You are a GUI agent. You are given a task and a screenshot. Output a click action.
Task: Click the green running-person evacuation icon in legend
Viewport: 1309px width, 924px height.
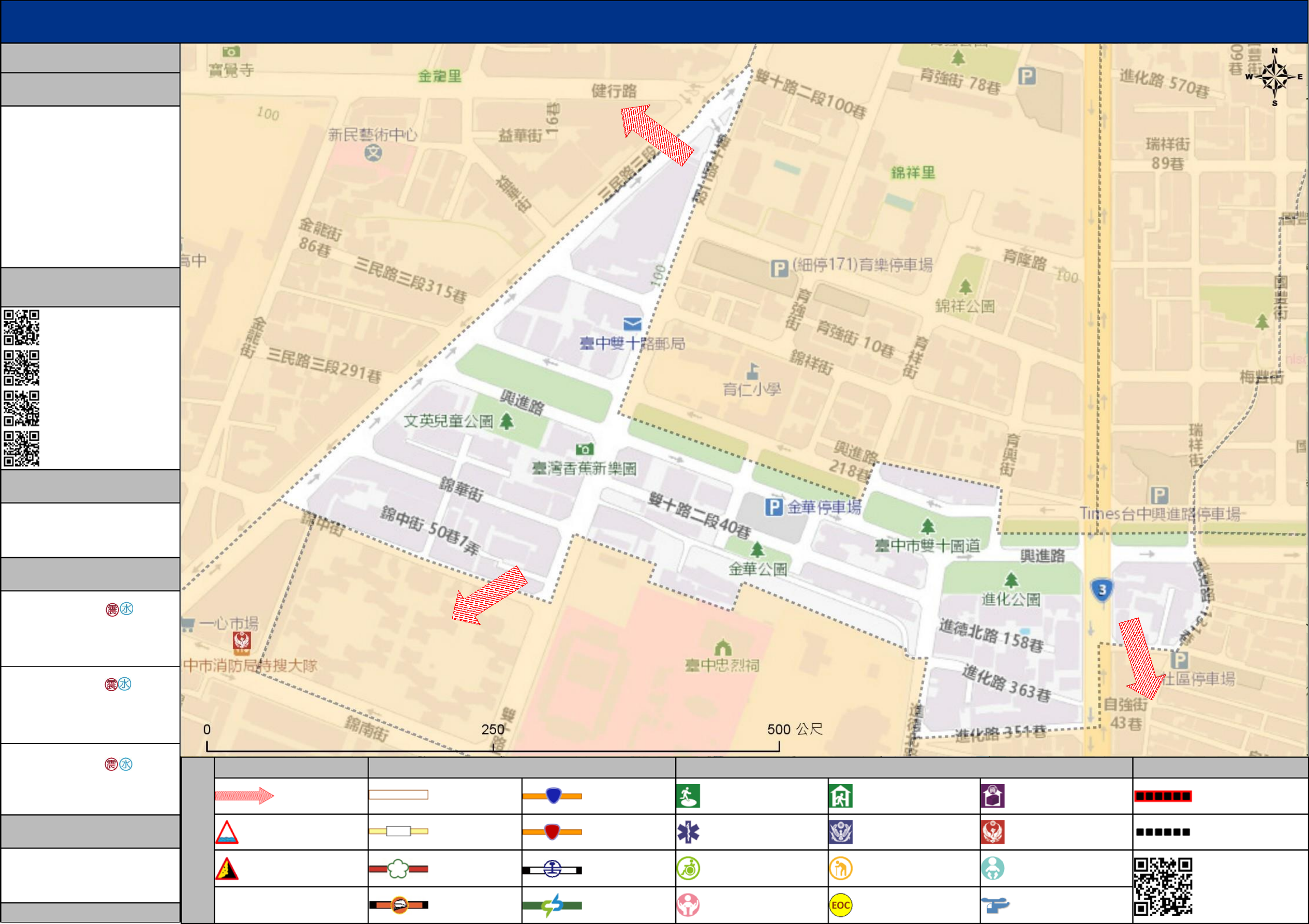pos(688,796)
